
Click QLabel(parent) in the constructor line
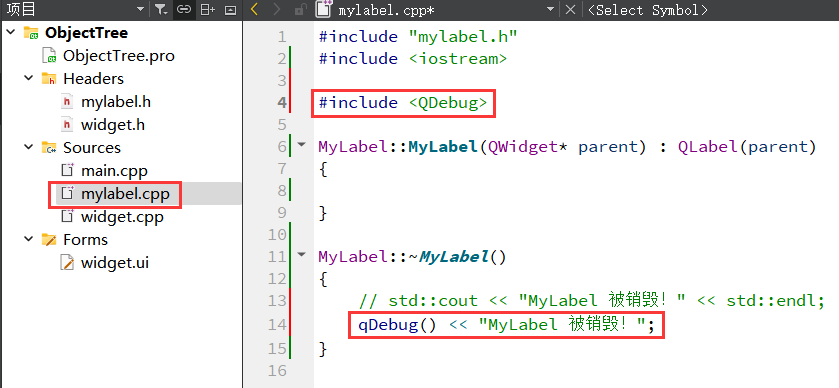click(x=747, y=147)
